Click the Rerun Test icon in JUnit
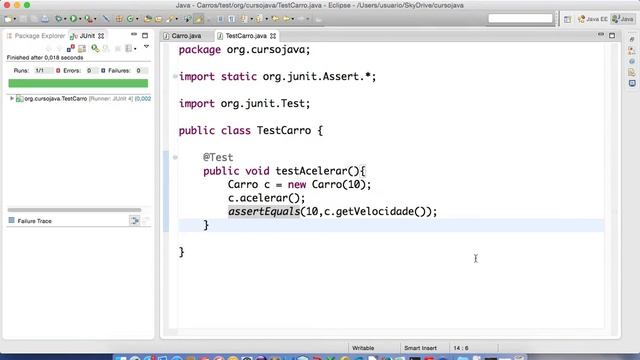This screenshot has width=640, height=360. (95, 49)
